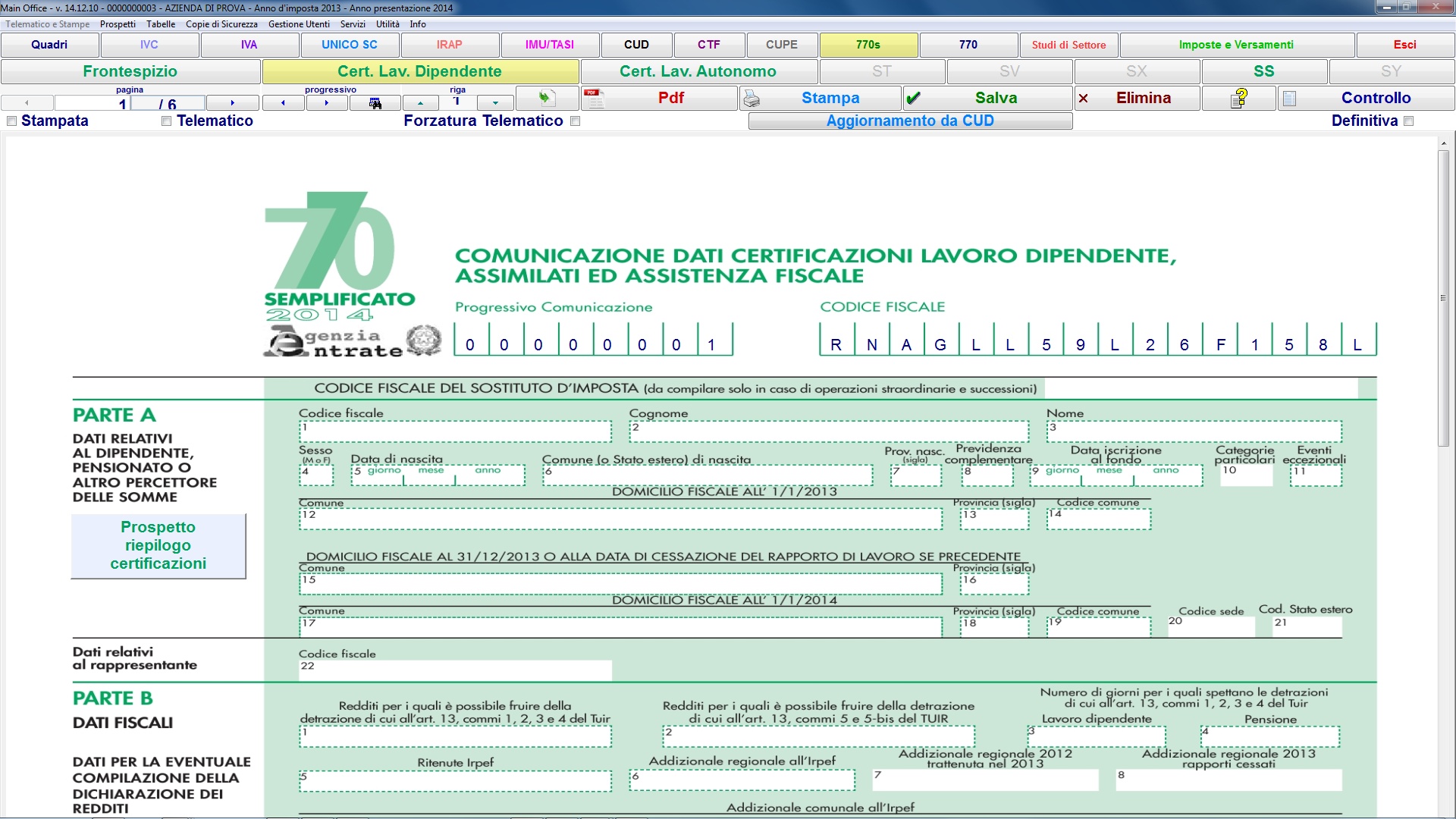The width and height of the screenshot is (1456, 819).
Task: Switch to the IVA module
Action: 249,45
